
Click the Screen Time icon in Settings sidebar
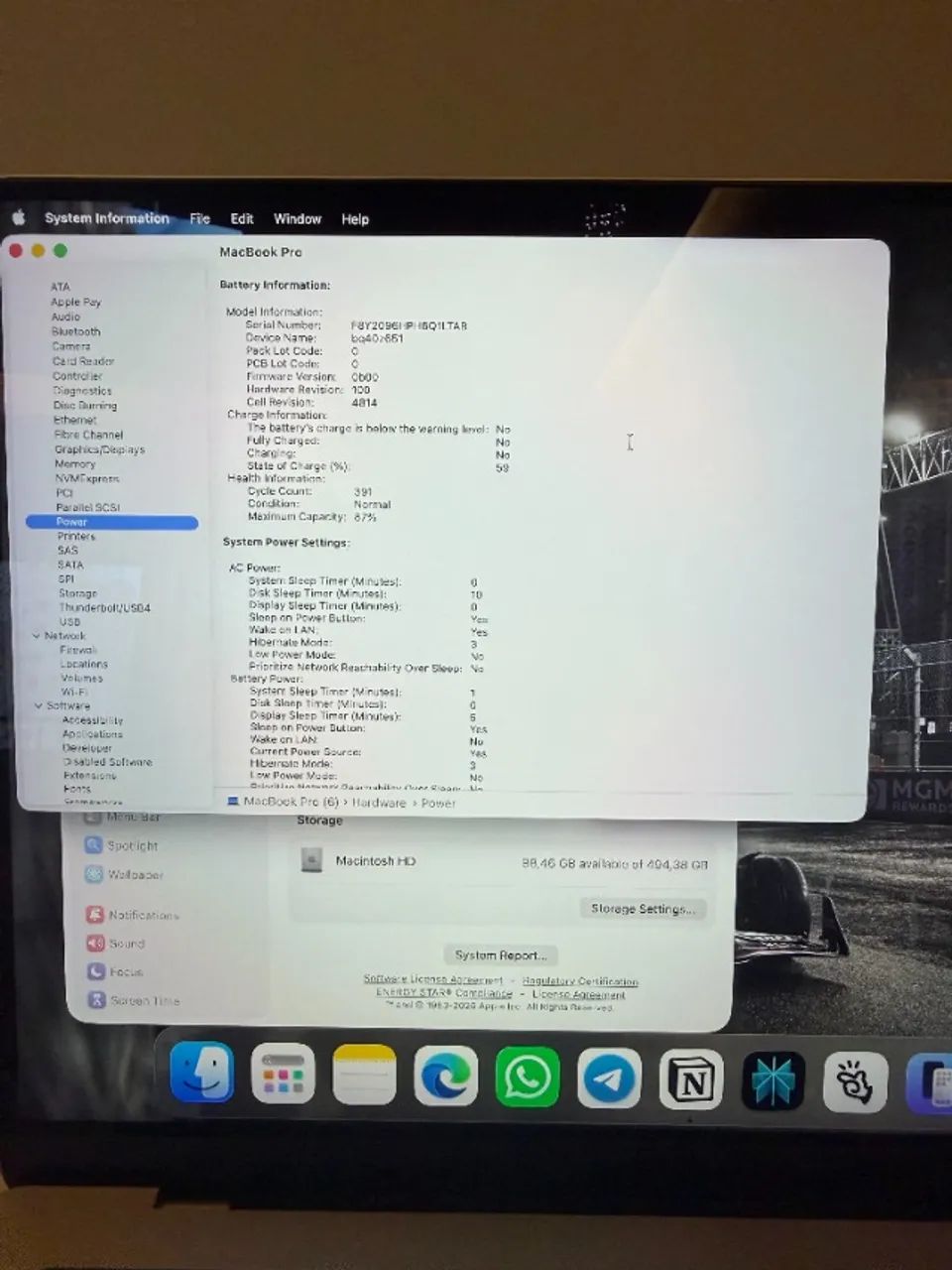pos(96,1000)
